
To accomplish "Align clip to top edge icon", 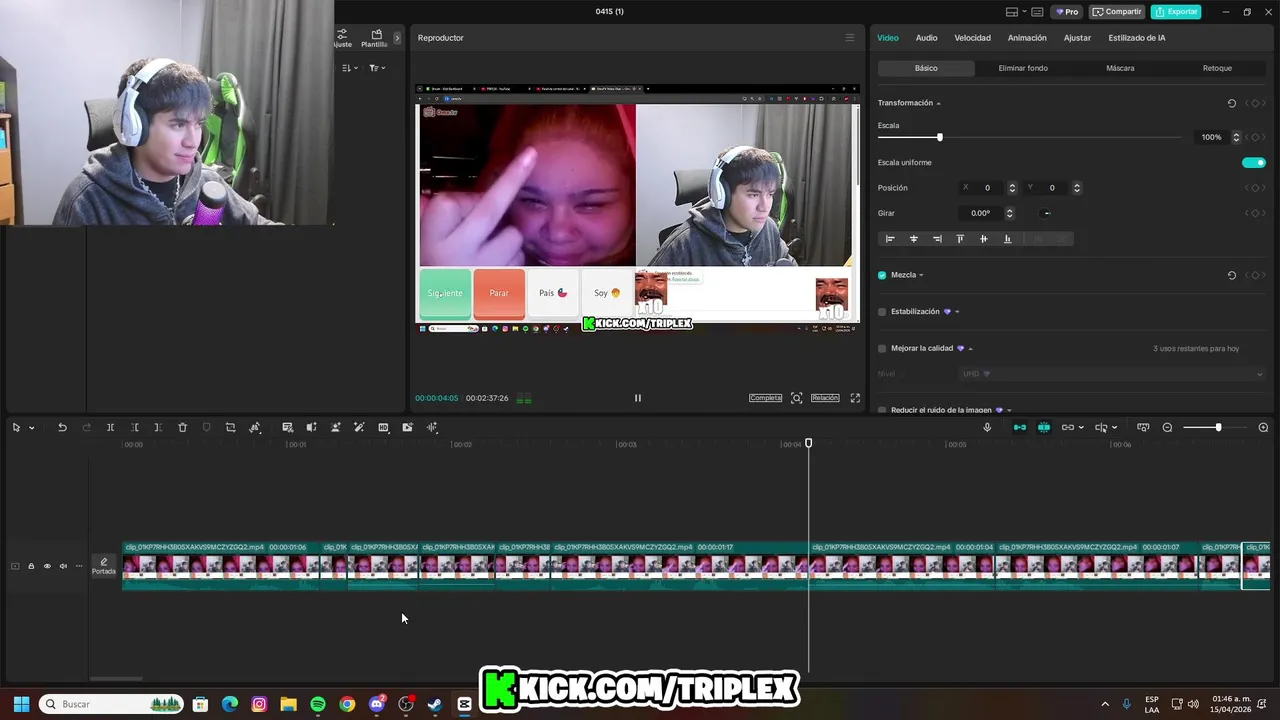I will point(960,239).
